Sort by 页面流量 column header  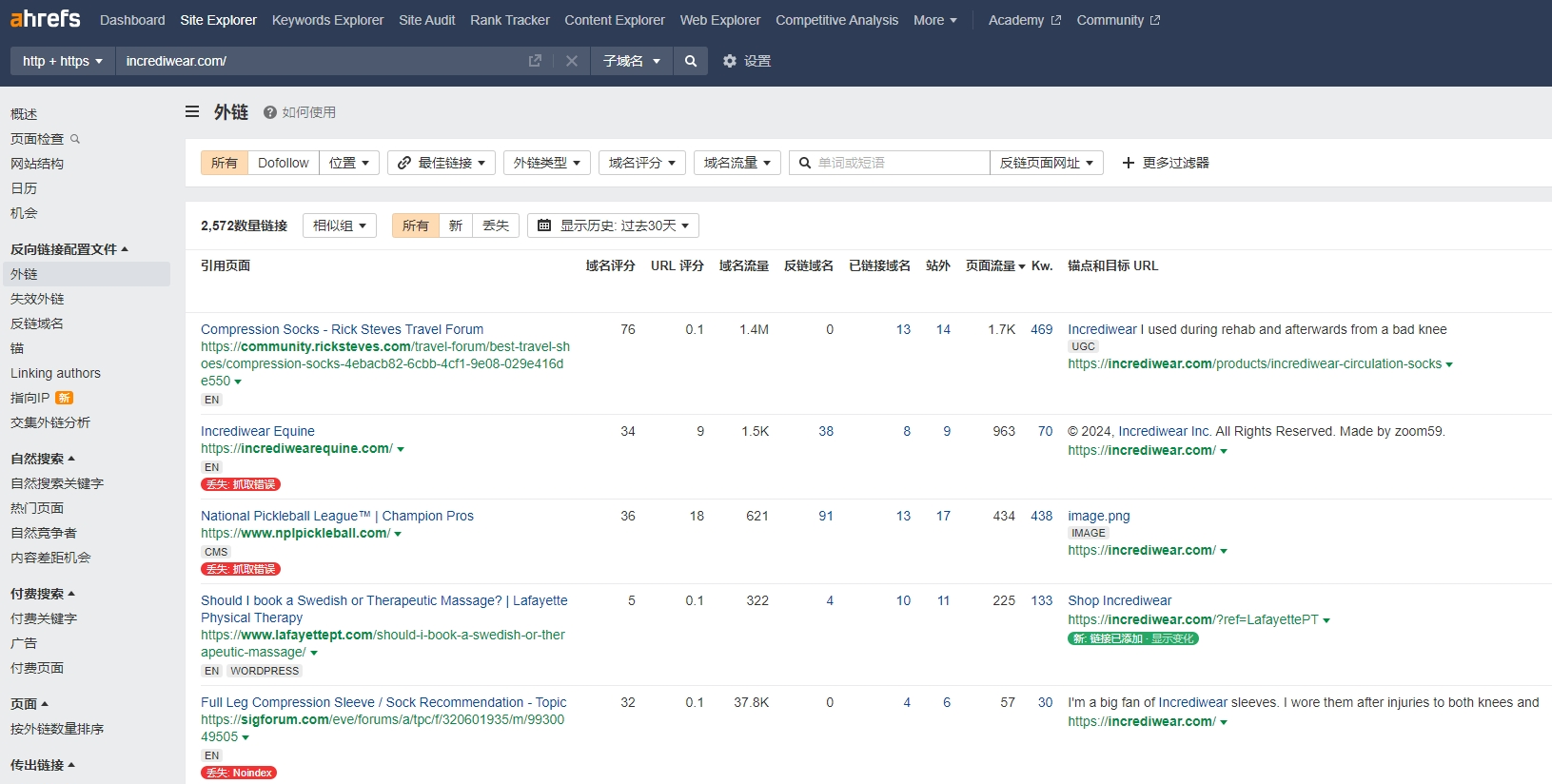coord(995,265)
